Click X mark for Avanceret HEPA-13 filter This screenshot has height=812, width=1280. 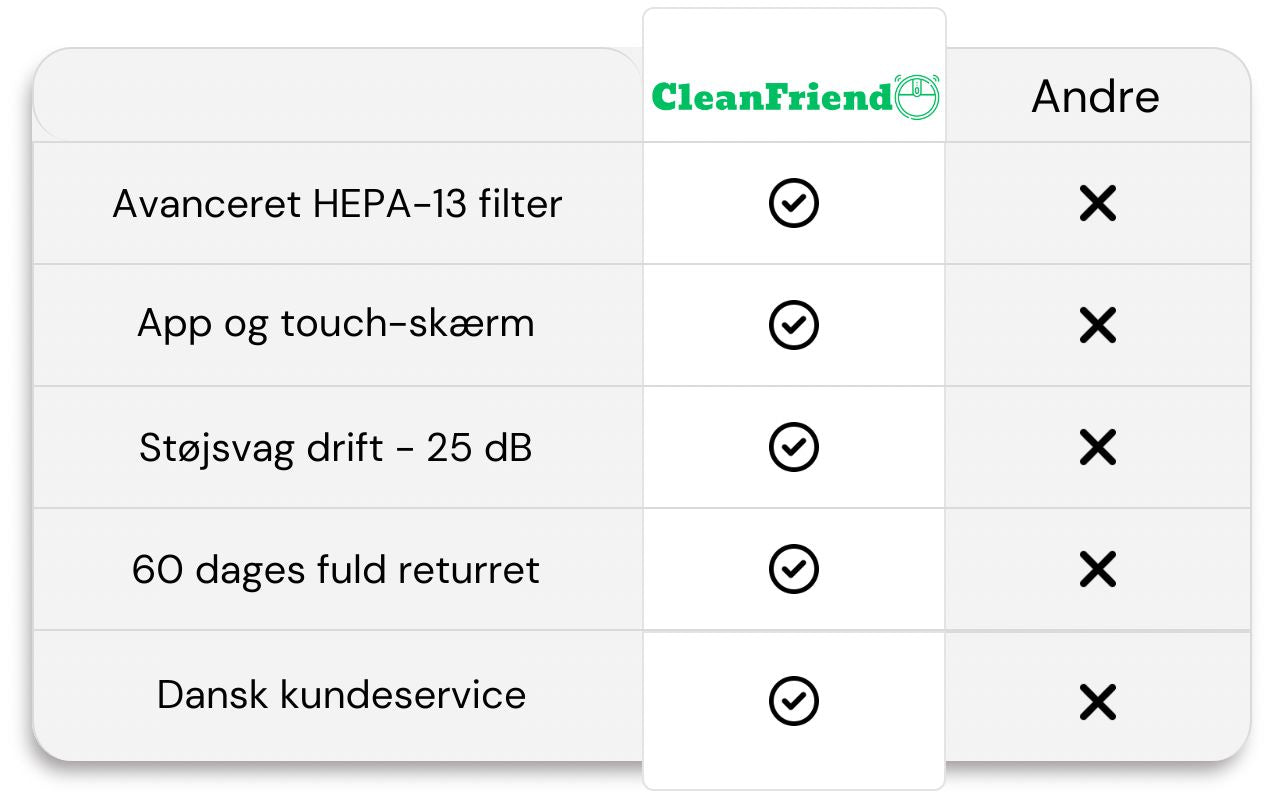1098,204
